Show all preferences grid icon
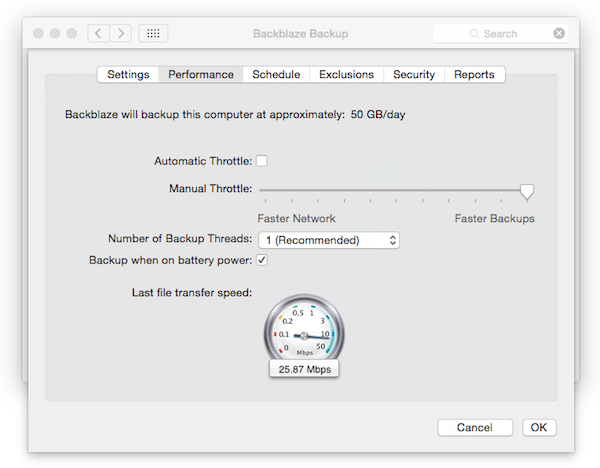Viewport: 600px width, 468px height. (x=153, y=33)
